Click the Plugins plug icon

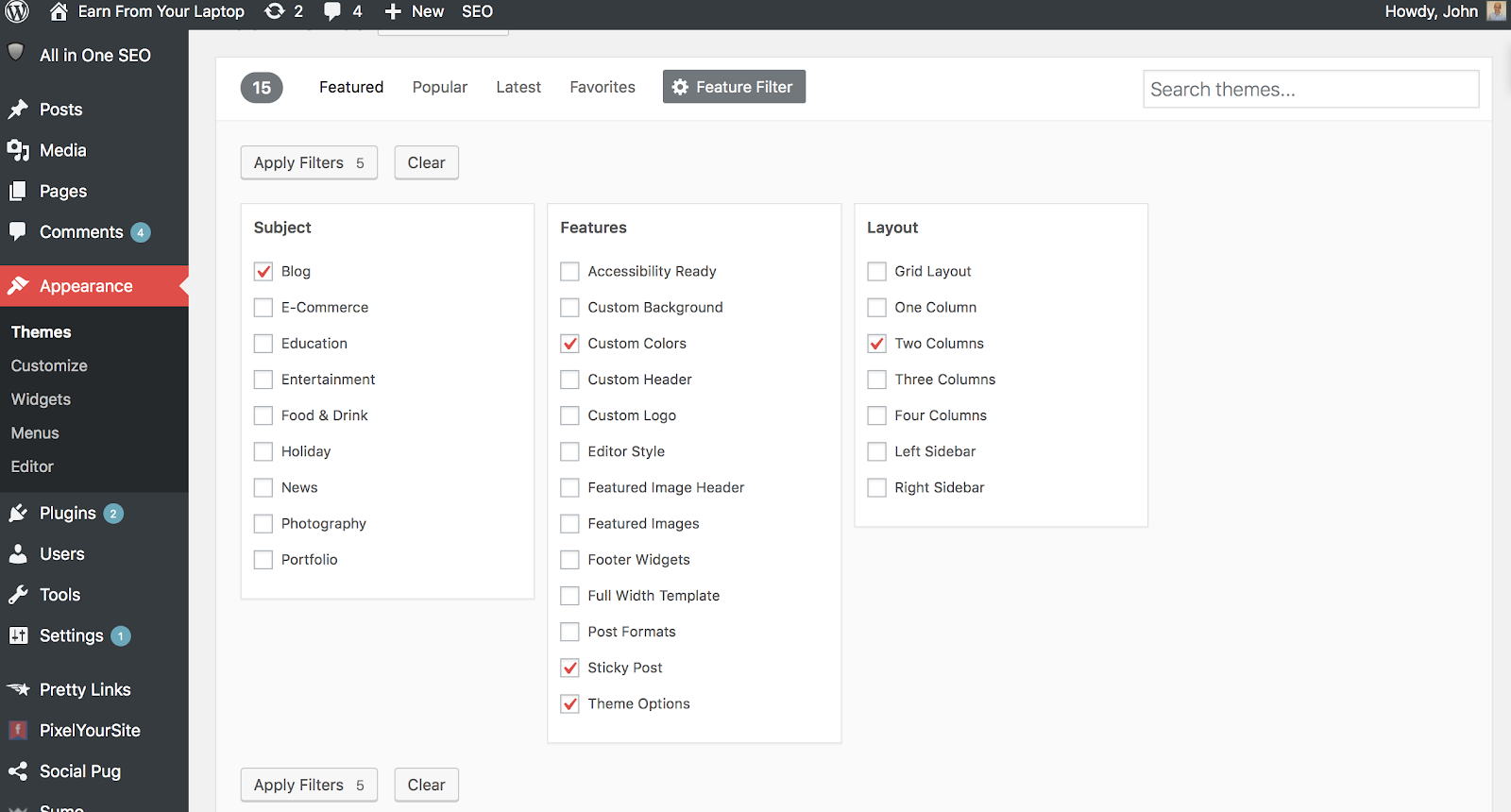pyautogui.click(x=18, y=513)
